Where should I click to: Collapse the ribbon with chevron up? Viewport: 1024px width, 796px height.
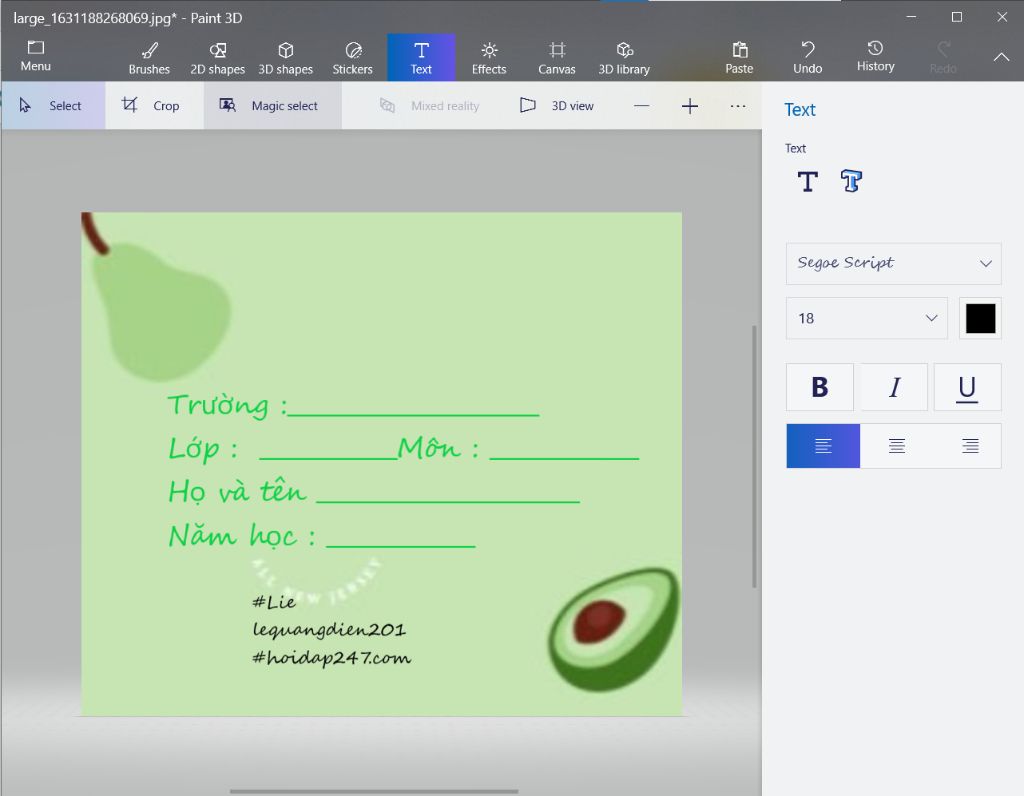click(x=1001, y=57)
